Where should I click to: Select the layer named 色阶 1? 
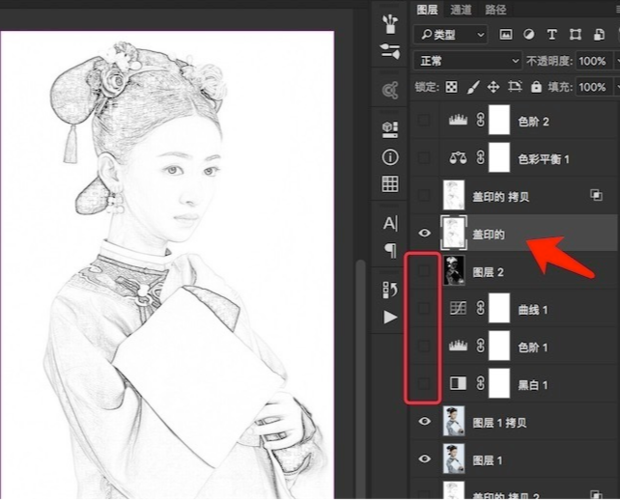[x=514, y=346]
